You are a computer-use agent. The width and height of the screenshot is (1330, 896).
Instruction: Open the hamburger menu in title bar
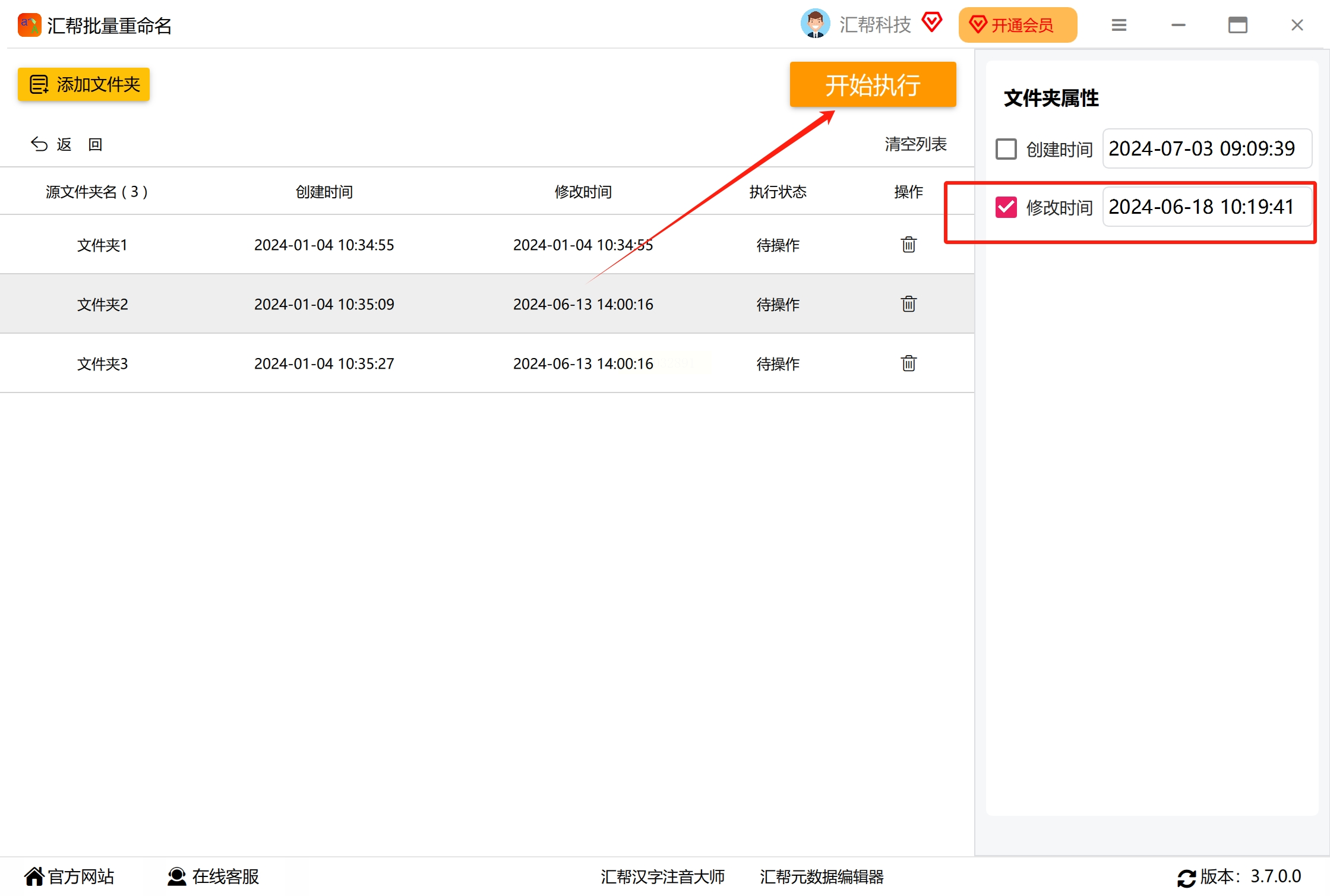point(1119,25)
